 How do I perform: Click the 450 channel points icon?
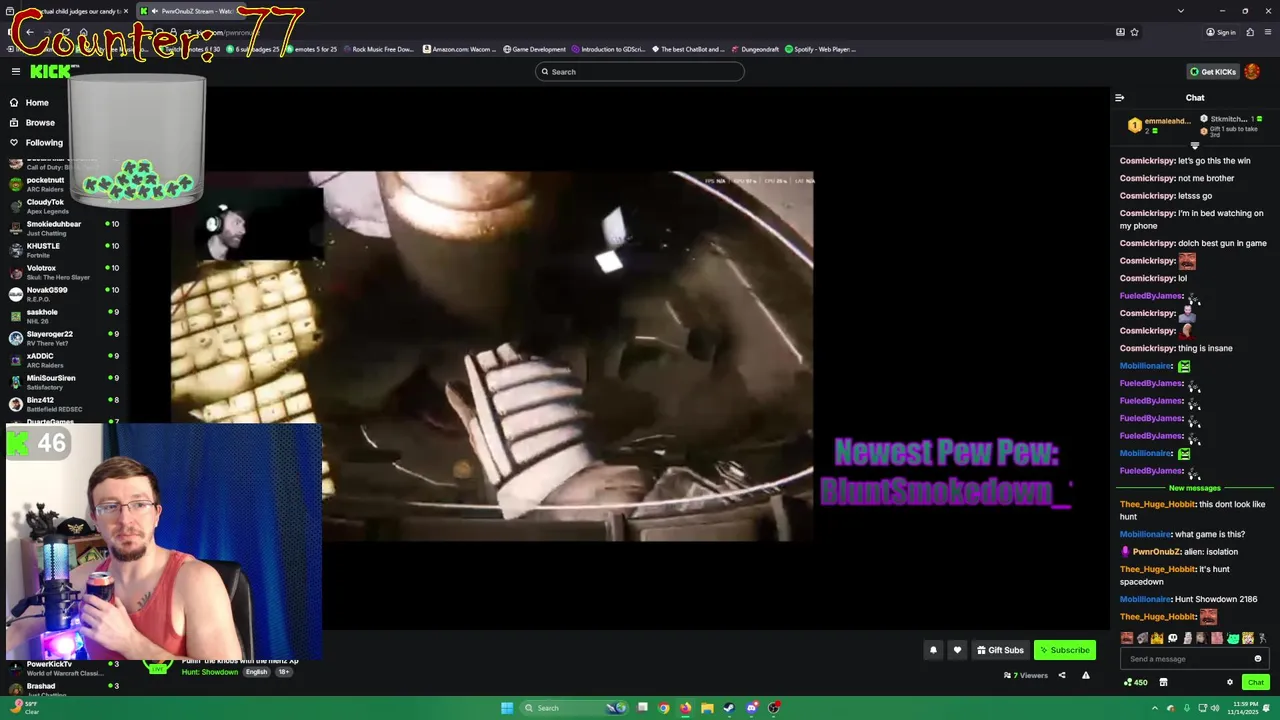(x=1135, y=682)
